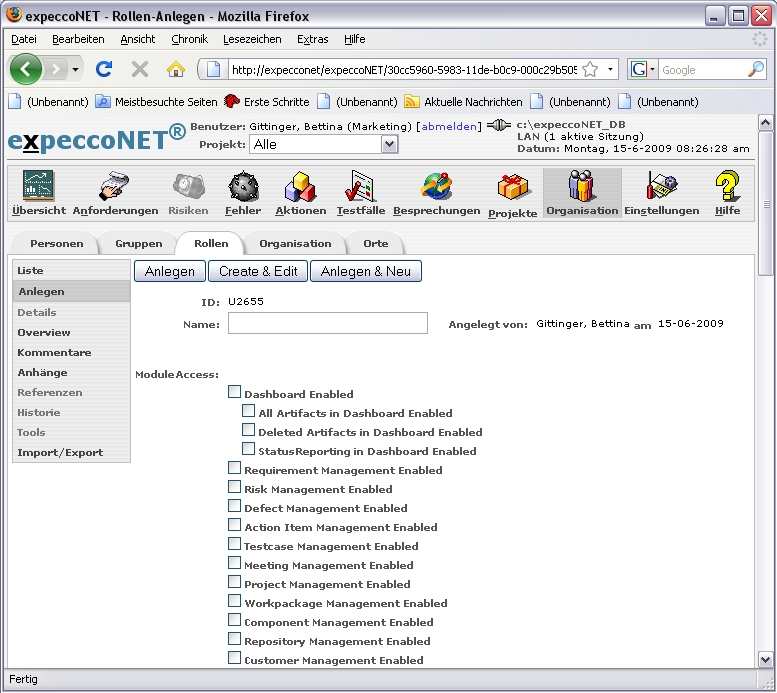The width and height of the screenshot is (777, 693).
Task: Open the Testfälle checklist icon
Action: [360, 187]
